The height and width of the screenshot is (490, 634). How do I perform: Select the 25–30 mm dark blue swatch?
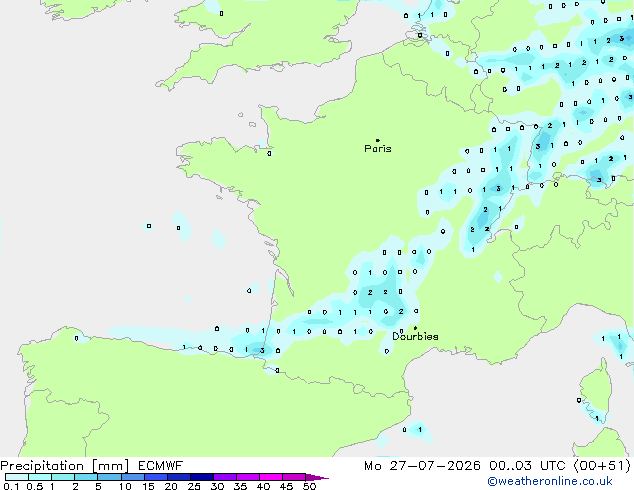[201, 477]
